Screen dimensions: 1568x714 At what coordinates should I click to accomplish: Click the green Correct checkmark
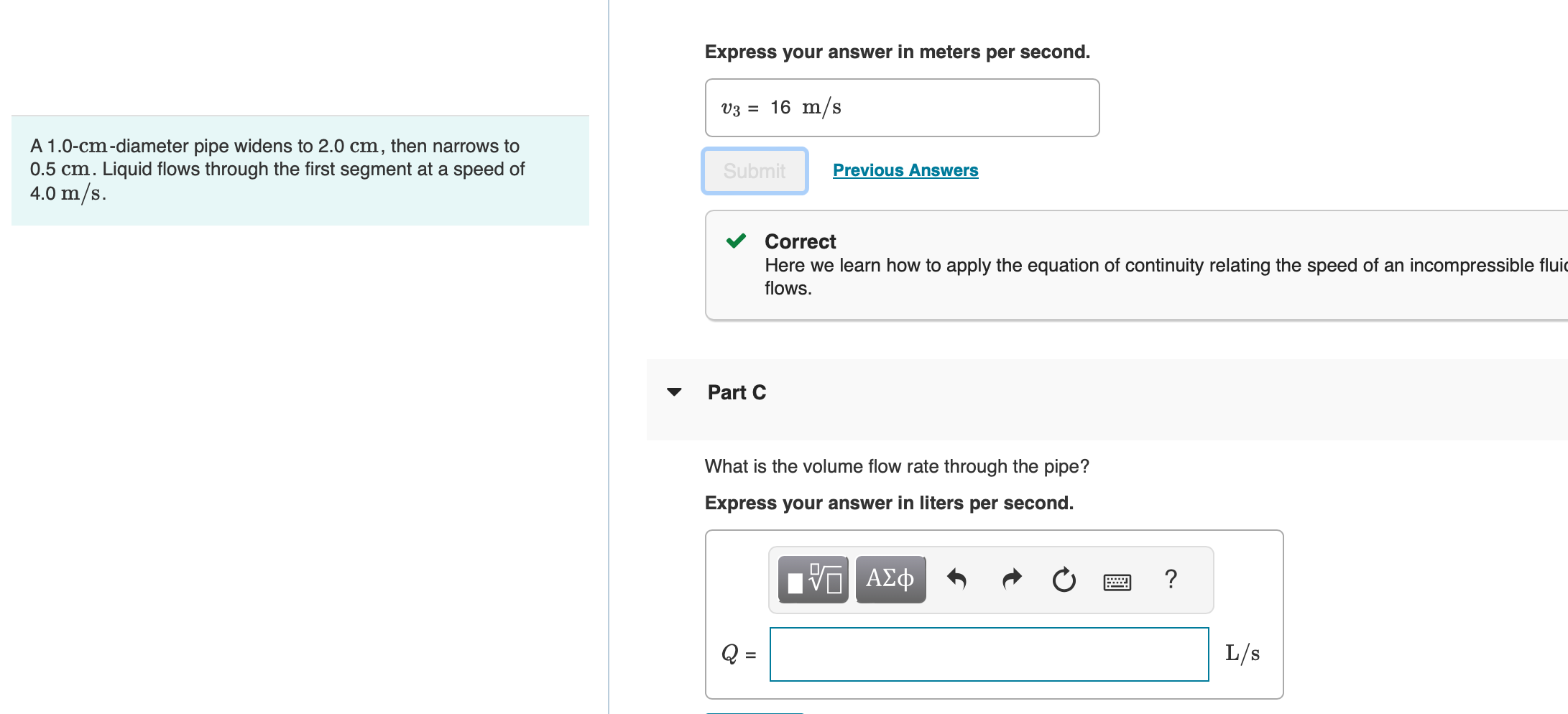pyautogui.click(x=736, y=241)
